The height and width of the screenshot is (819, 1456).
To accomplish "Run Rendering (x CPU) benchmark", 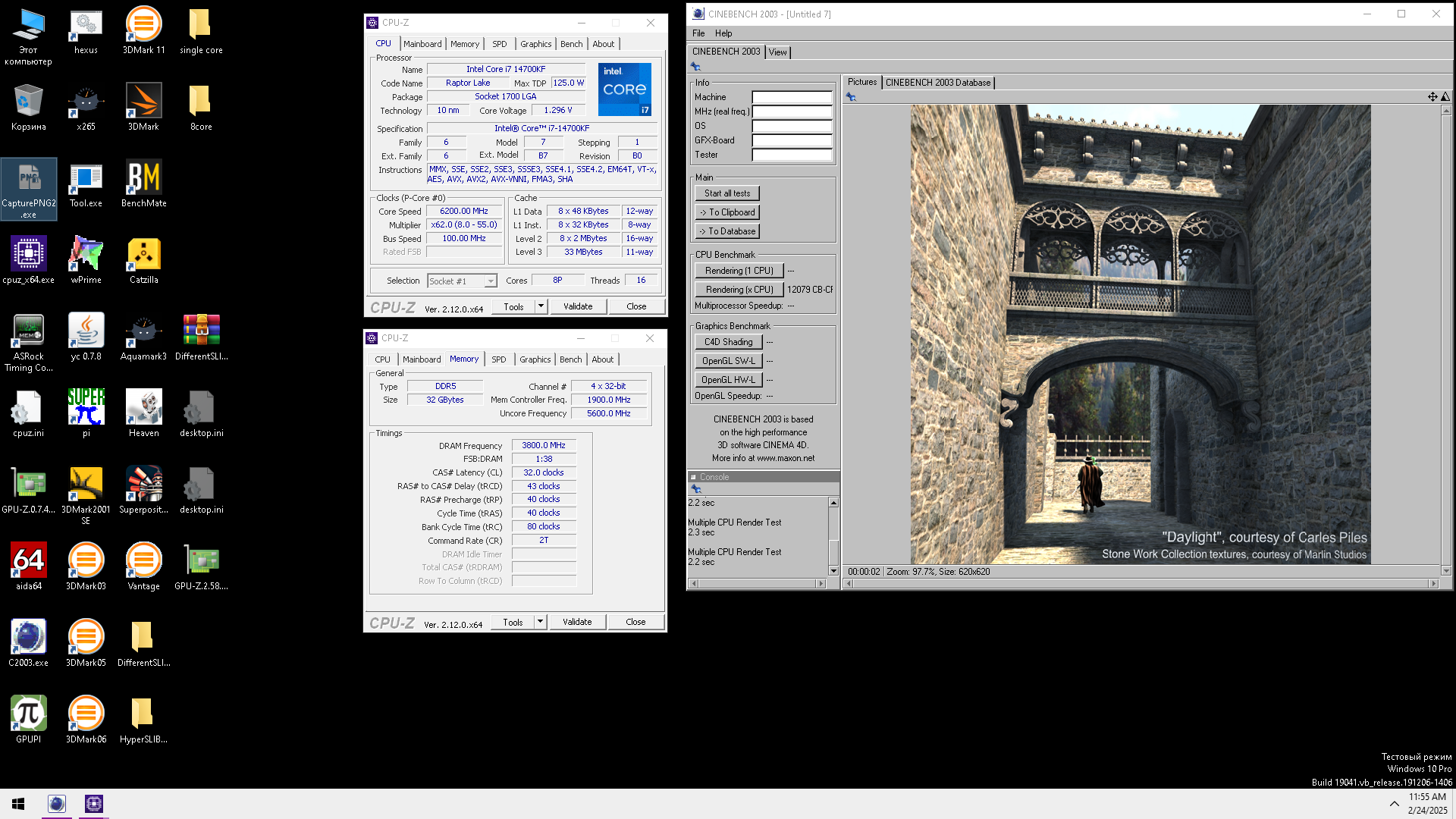I will 739,290.
